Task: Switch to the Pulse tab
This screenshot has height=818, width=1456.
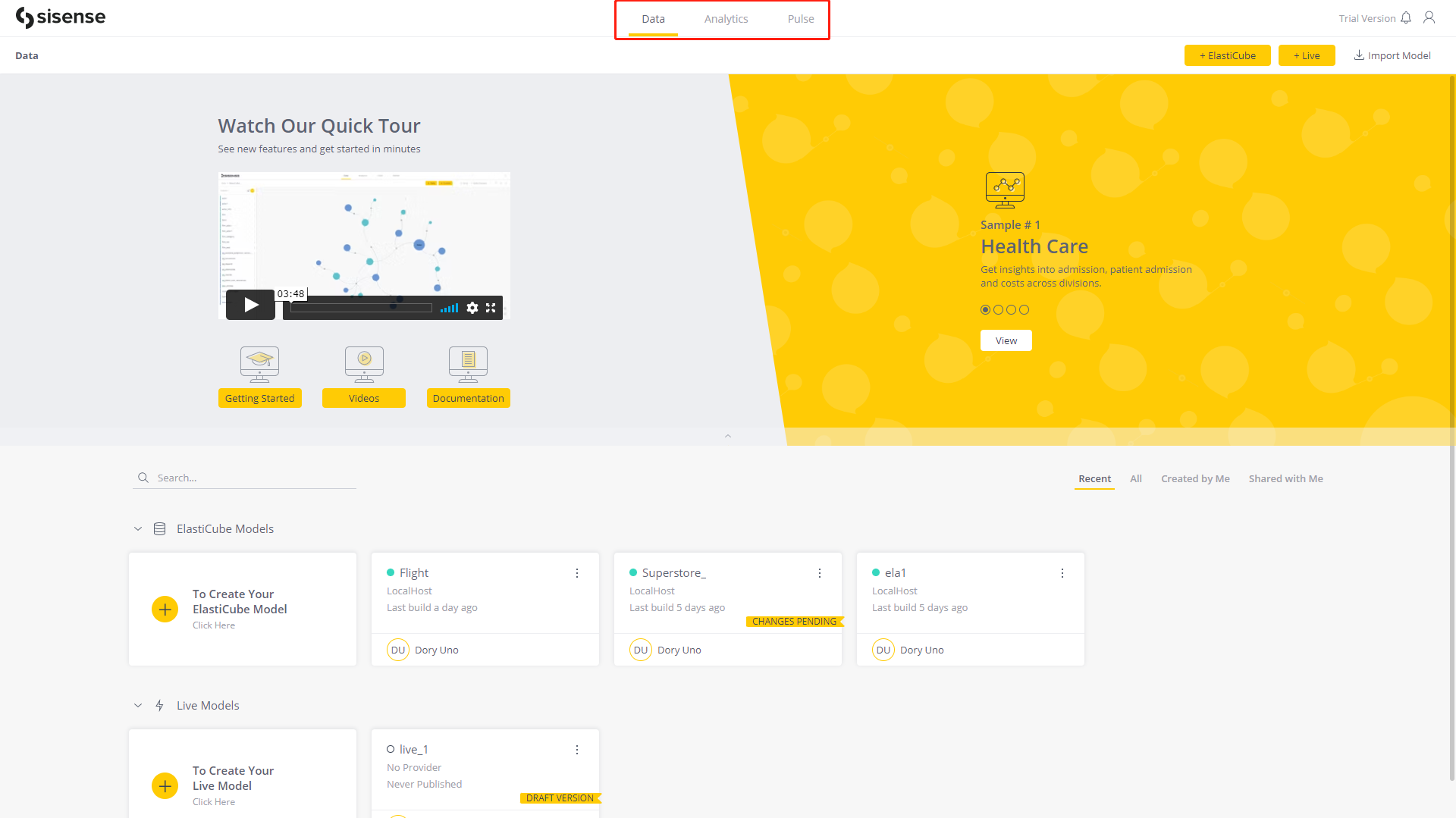Action: coord(801,19)
